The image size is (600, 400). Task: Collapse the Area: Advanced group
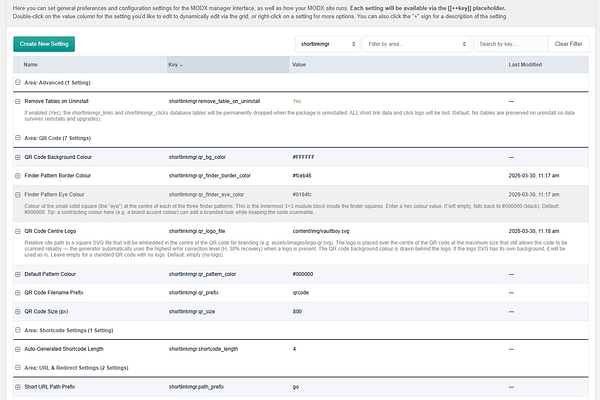tap(18, 82)
